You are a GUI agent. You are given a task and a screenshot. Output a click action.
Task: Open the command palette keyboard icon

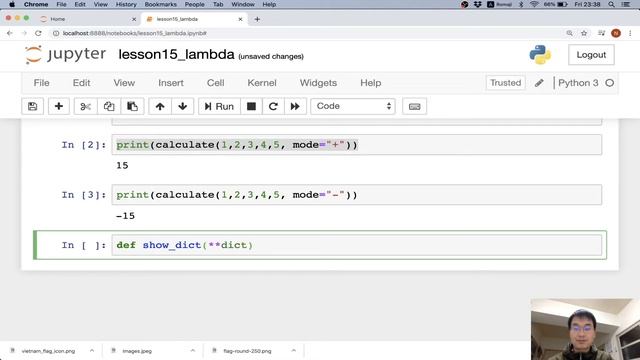click(414, 107)
